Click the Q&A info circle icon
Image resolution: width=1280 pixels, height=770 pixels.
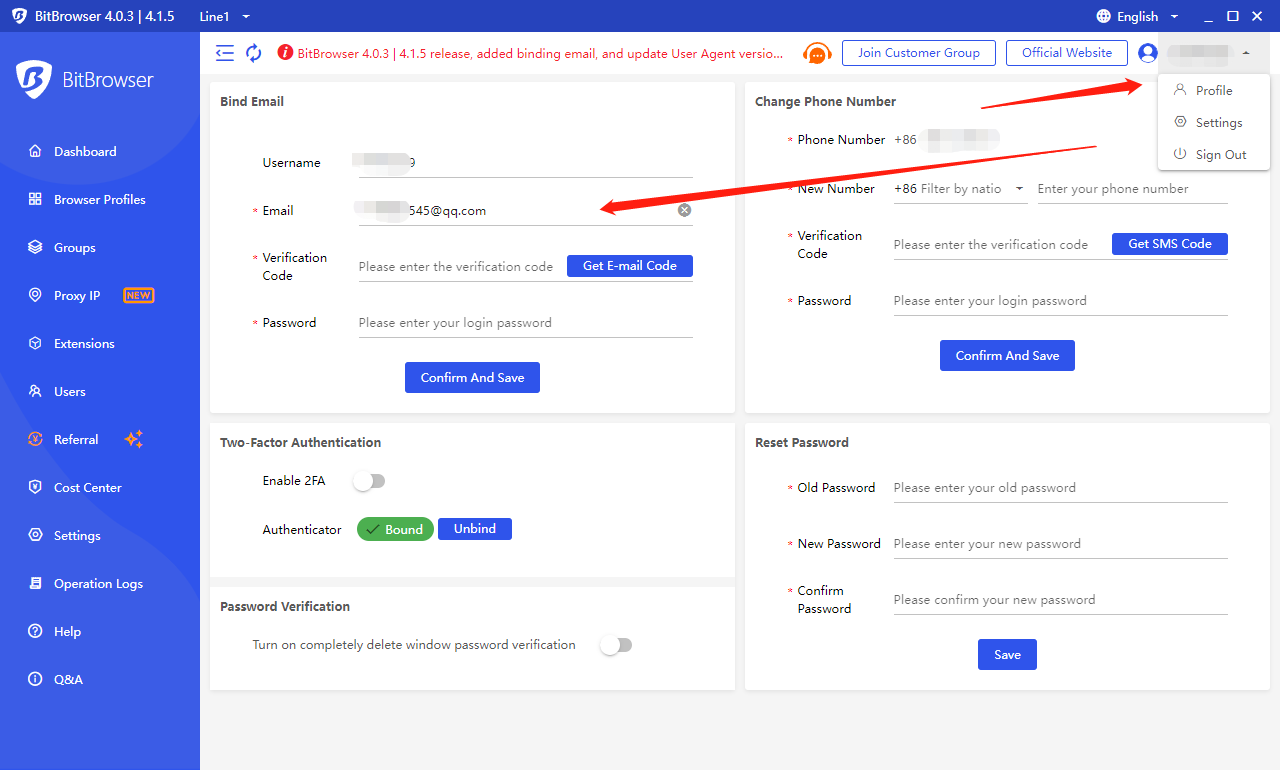35,680
